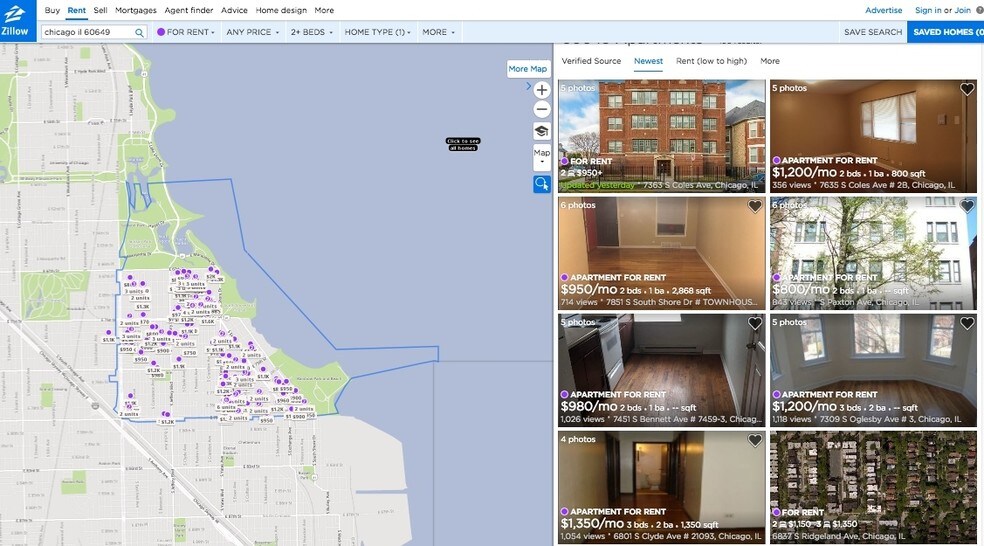Click the Sign in link
Screen dimensions: 984x546
tap(928, 10)
